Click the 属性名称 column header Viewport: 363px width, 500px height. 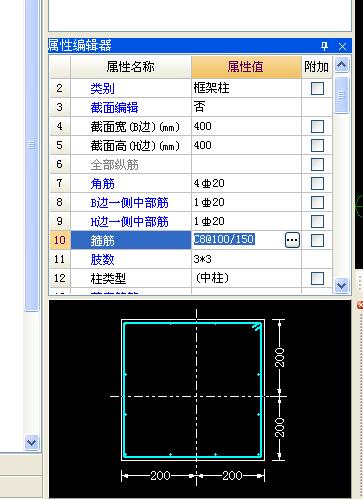131,67
